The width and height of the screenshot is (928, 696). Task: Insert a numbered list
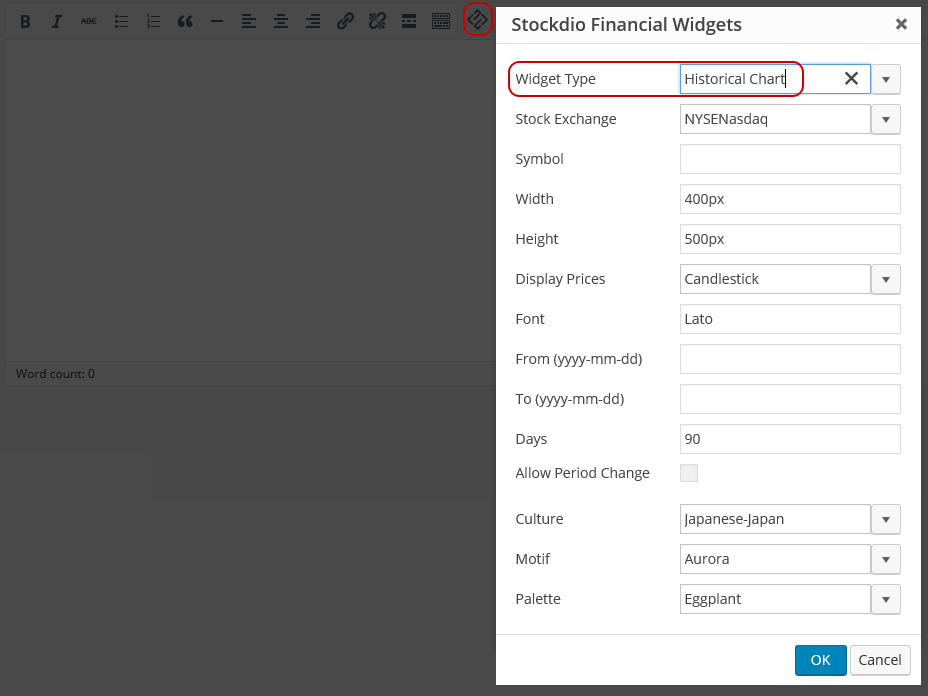pos(153,22)
